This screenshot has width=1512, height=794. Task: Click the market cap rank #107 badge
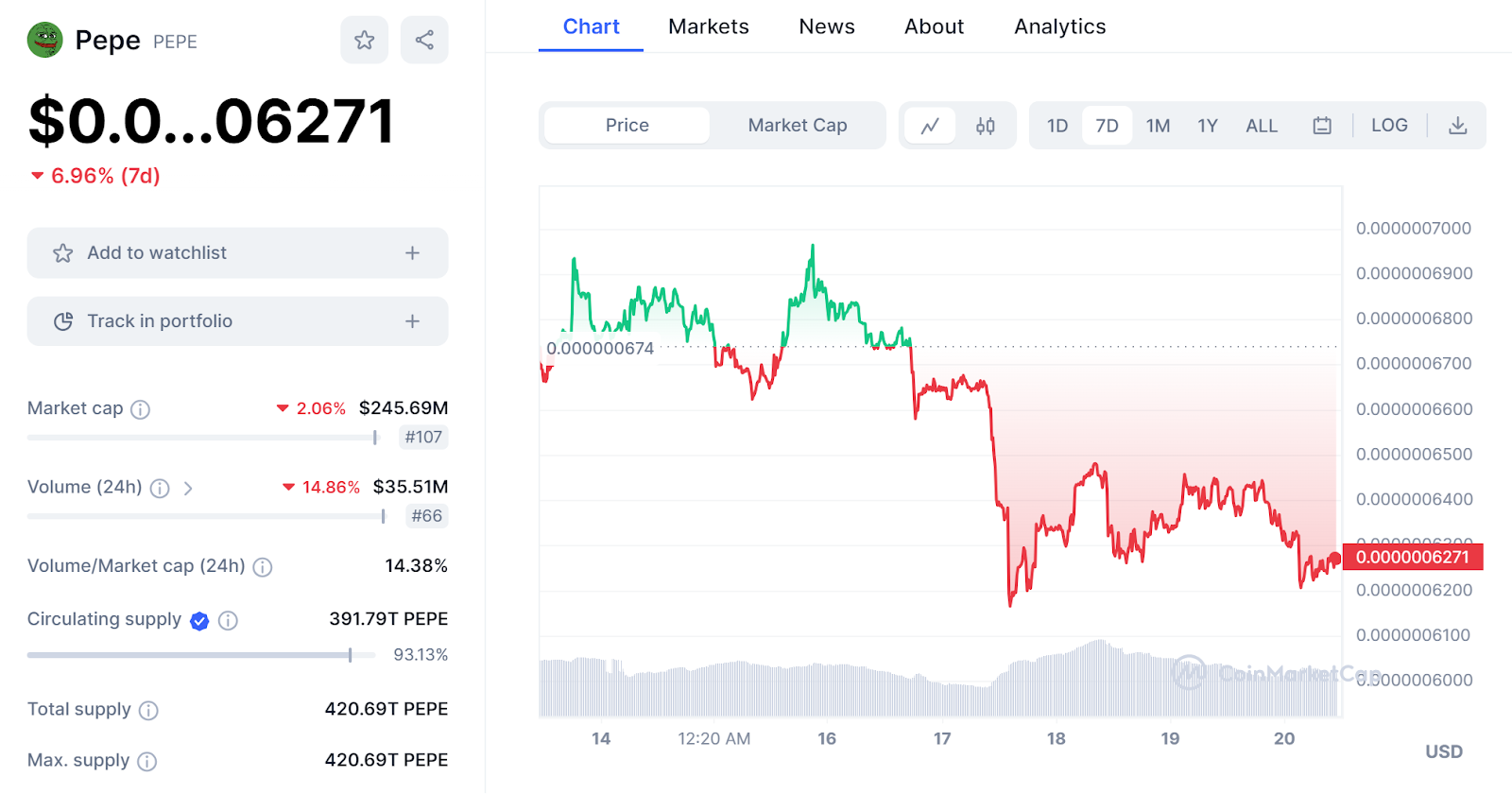click(423, 438)
